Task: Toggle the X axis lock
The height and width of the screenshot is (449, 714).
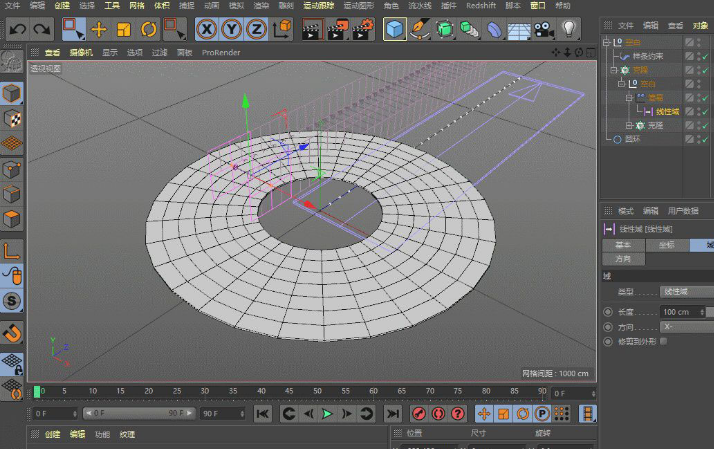Action: pyautogui.click(x=206, y=29)
